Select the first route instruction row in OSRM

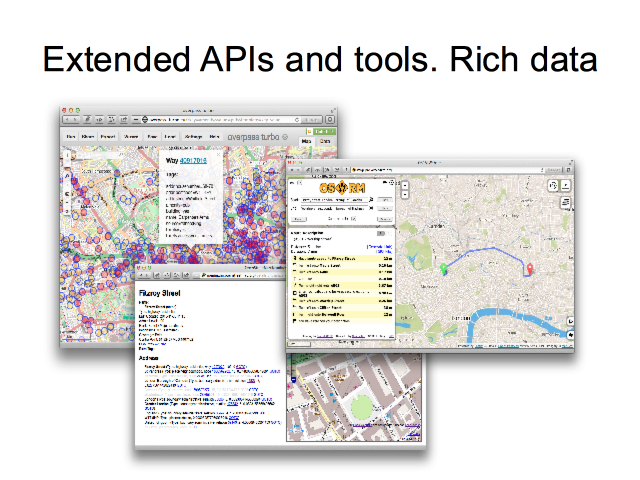(341, 259)
